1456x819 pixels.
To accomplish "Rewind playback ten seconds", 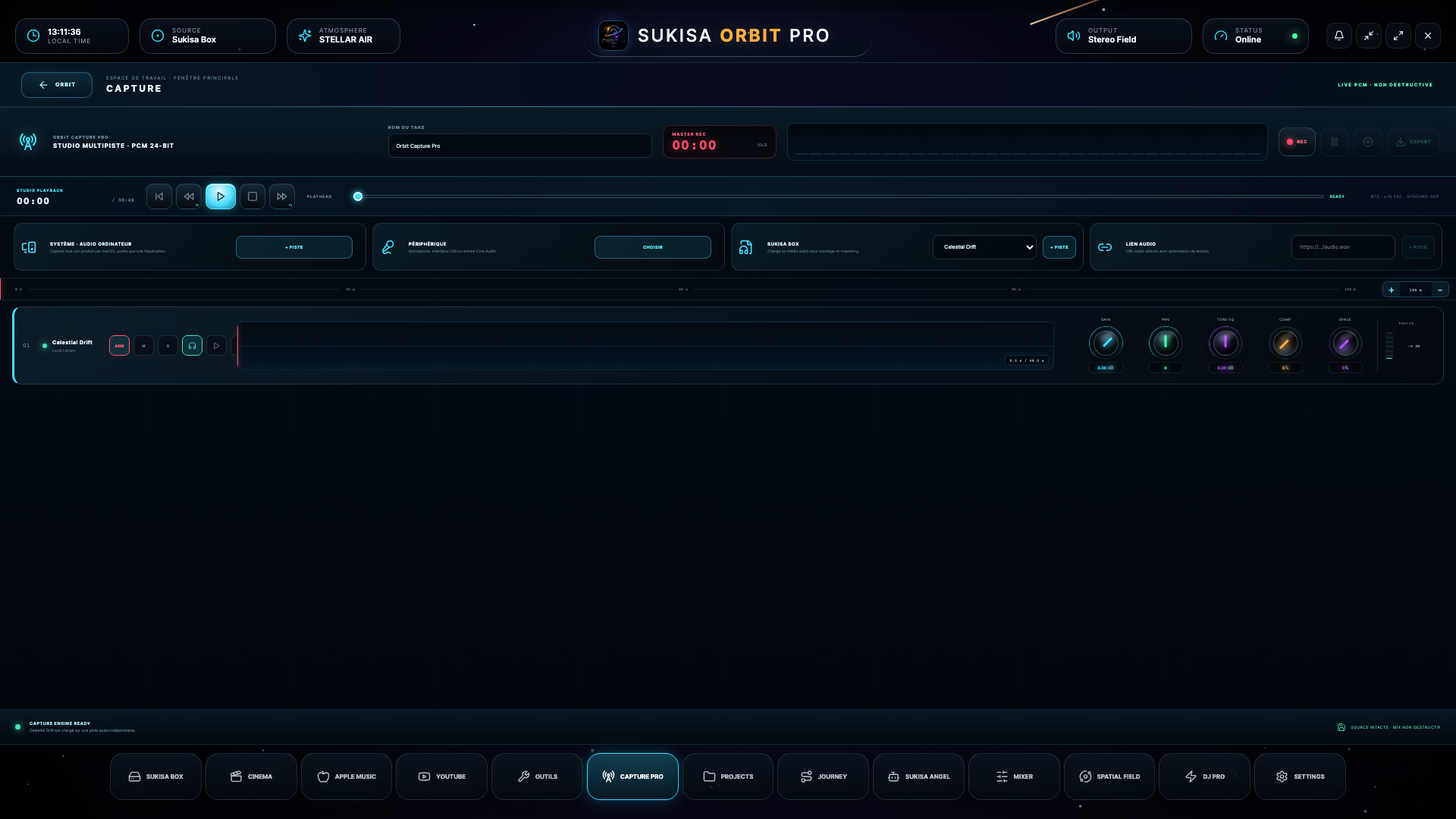I will [x=189, y=196].
